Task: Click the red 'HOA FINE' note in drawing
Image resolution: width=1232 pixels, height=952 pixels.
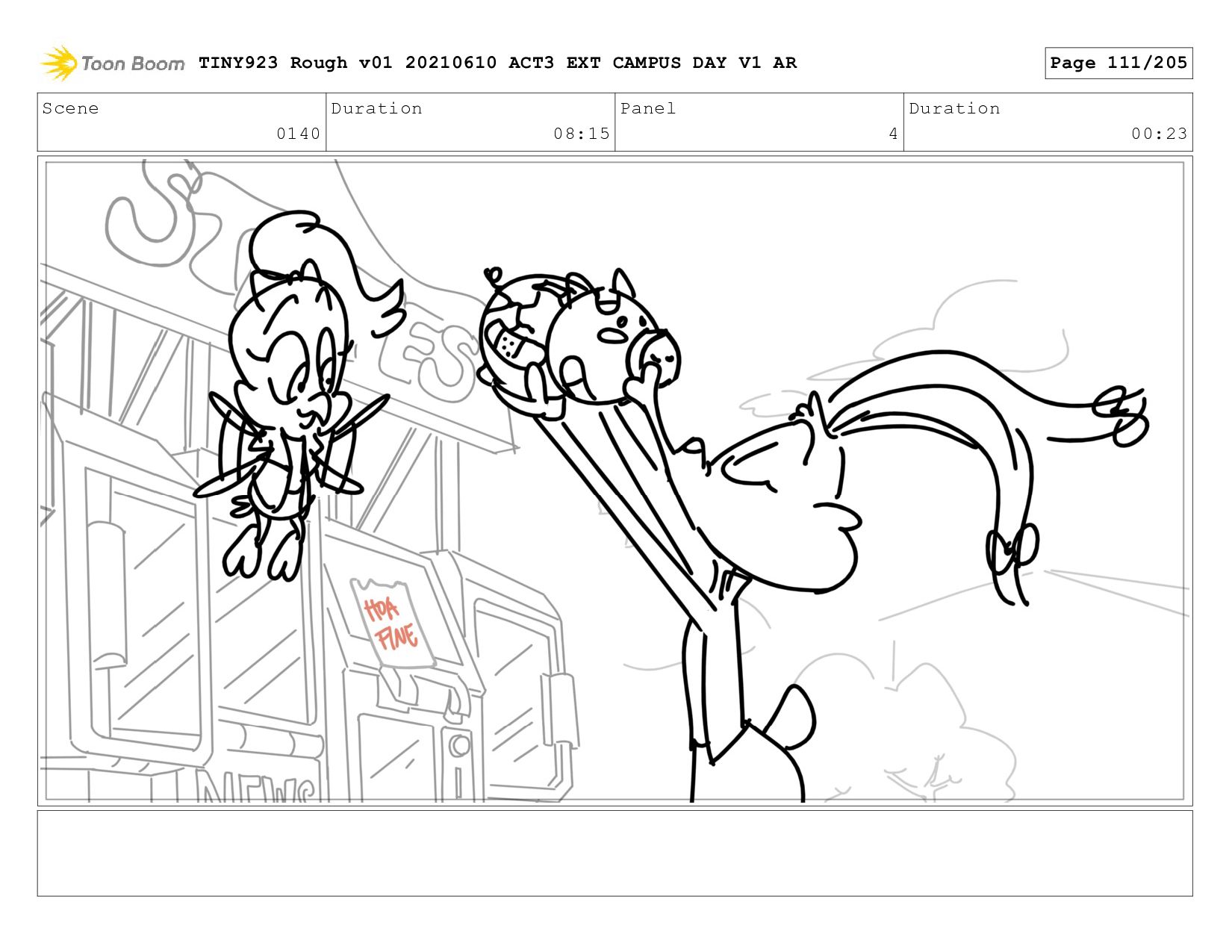Action: coord(391,623)
